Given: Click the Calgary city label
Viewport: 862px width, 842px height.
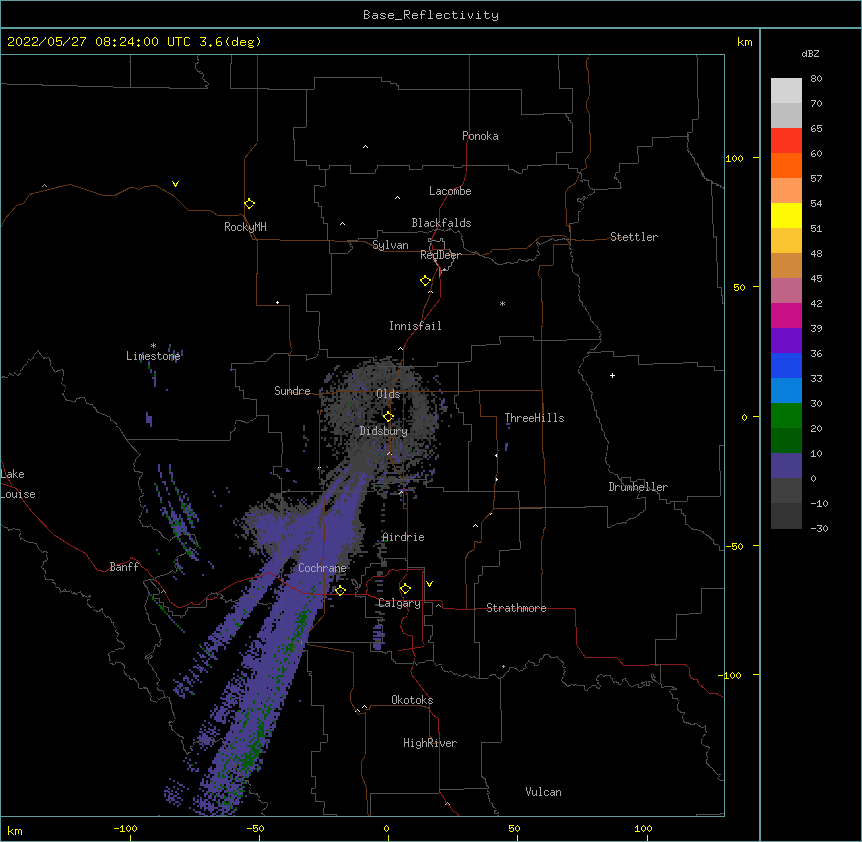Looking at the screenshot, I should pyautogui.click(x=399, y=603).
